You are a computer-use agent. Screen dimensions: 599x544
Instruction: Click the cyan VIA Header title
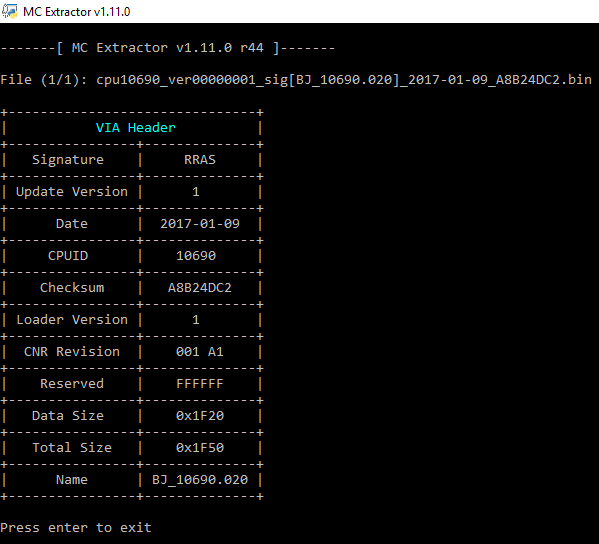(136, 128)
